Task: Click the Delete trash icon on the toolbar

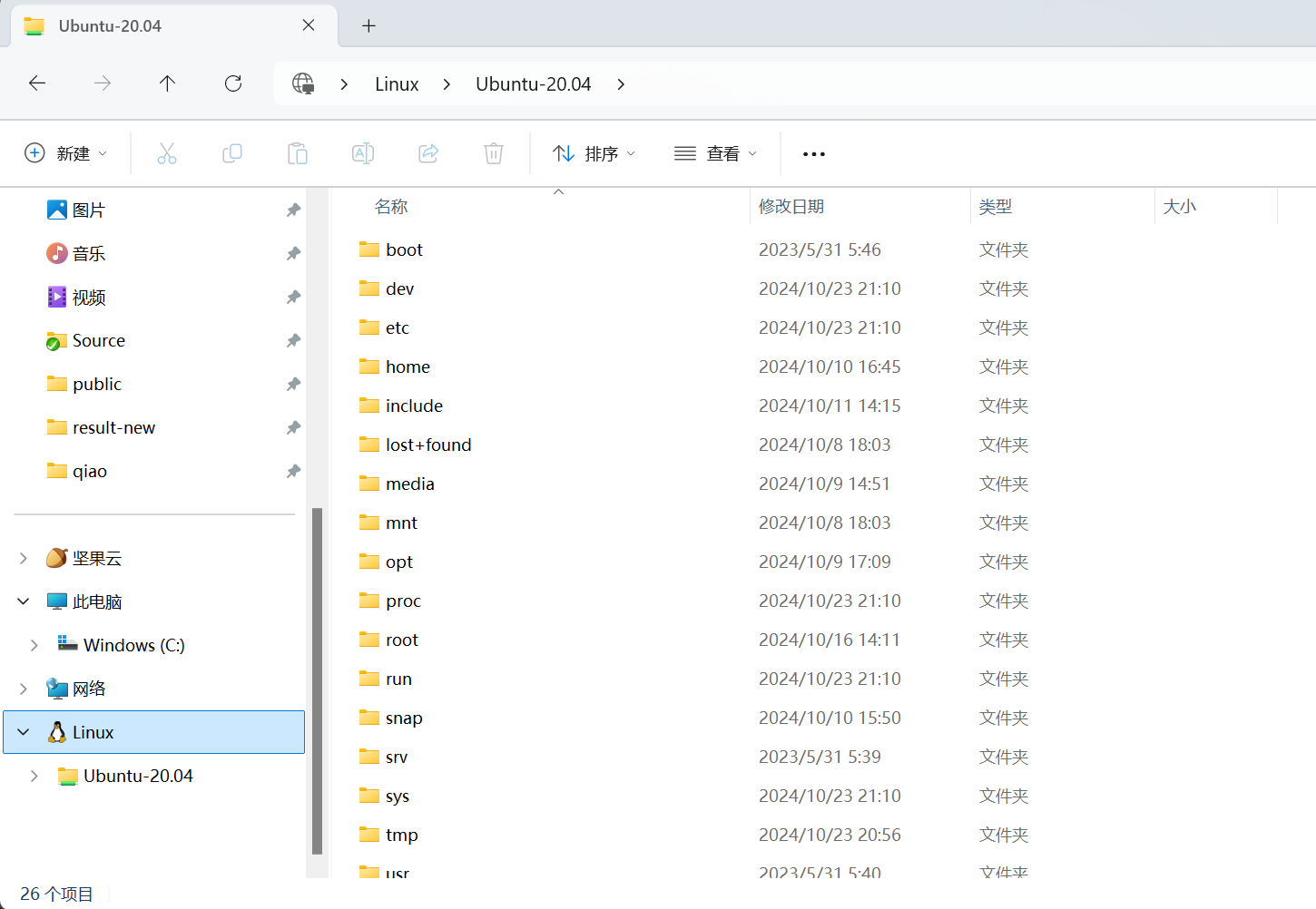Action: pos(494,153)
